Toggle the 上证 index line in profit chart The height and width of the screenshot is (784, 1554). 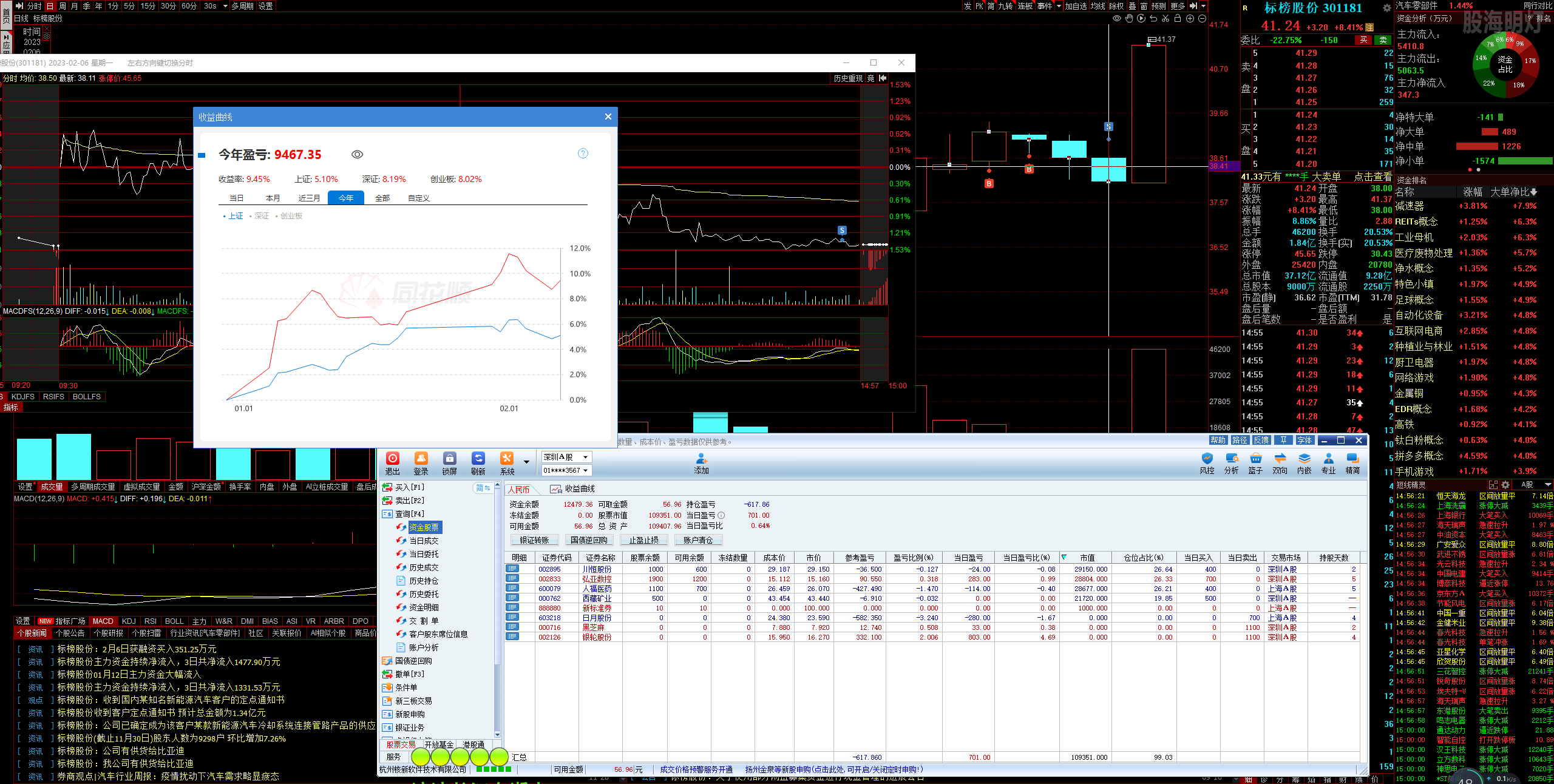pyautogui.click(x=234, y=216)
